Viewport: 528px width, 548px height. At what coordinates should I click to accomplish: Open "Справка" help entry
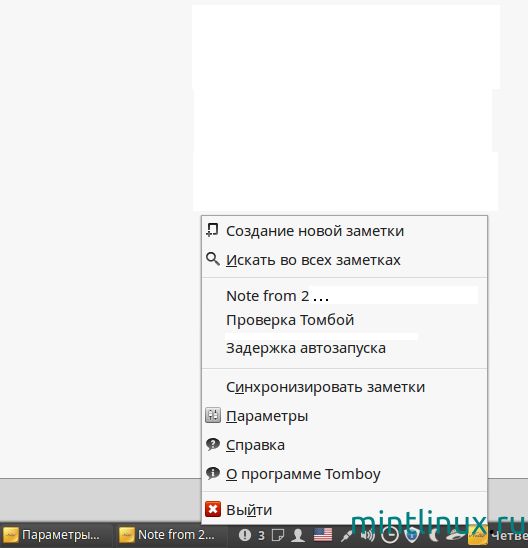point(344,445)
